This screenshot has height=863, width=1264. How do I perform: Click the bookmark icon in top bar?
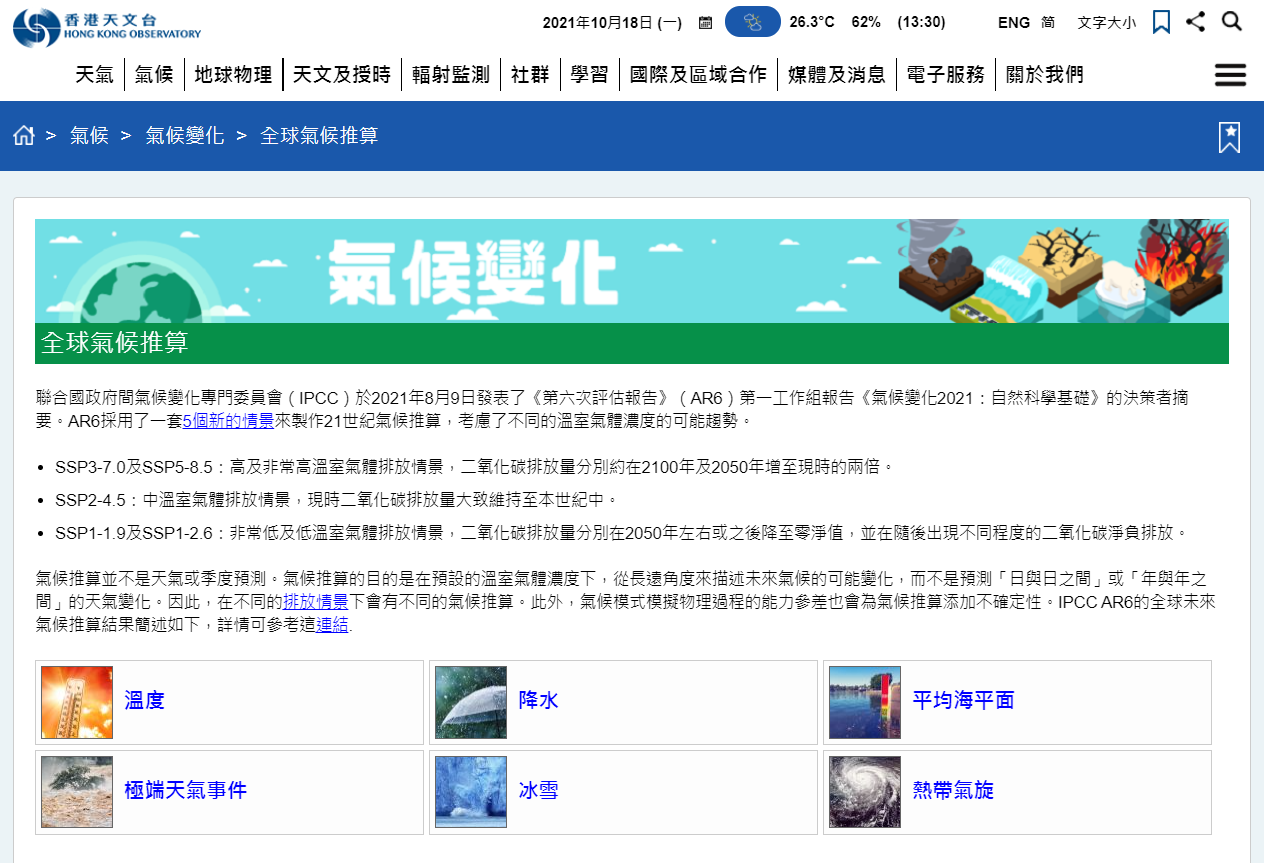tap(1161, 22)
